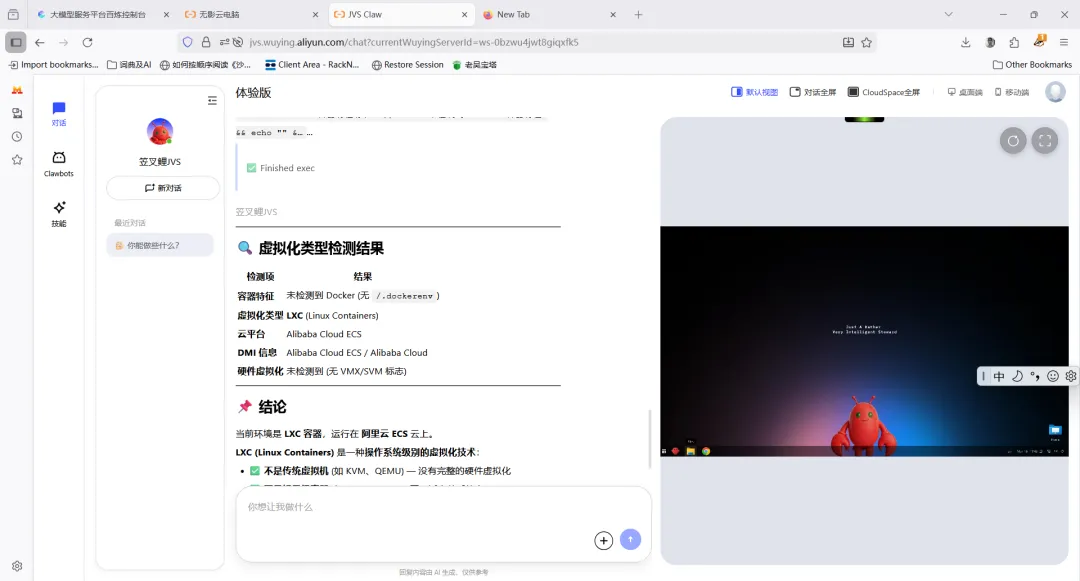This screenshot has height=581, width=1080.
Task: Click the Firefox View button
Action: tap(13, 14)
